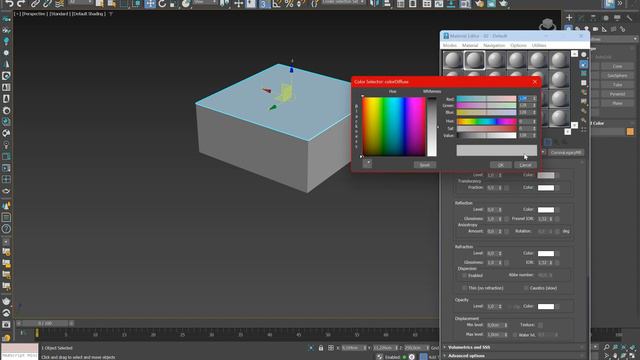This screenshot has width=640, height=360.
Task: Select the first material sample sphere
Action: click(x=453, y=60)
